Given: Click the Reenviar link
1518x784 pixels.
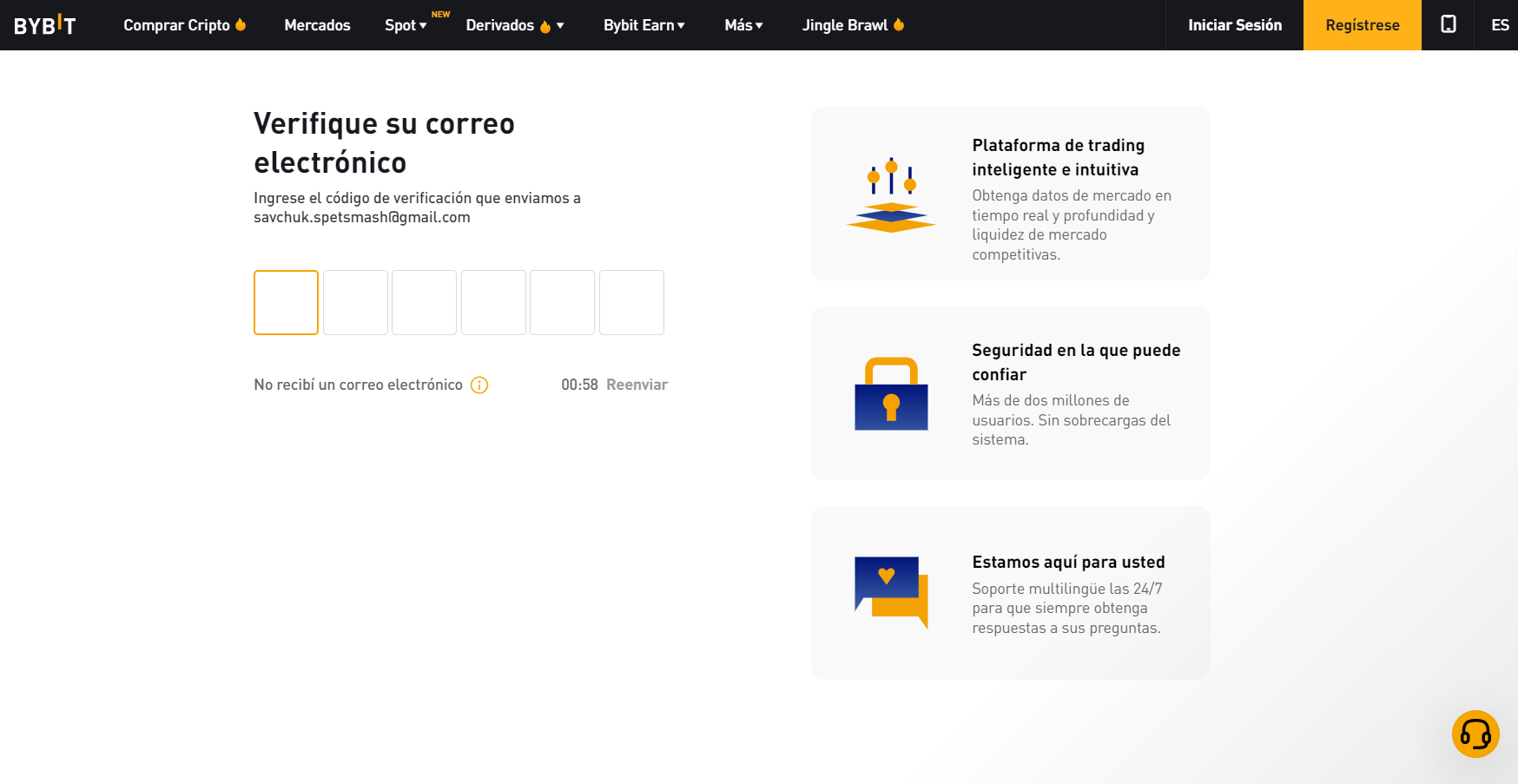Looking at the screenshot, I should [637, 385].
